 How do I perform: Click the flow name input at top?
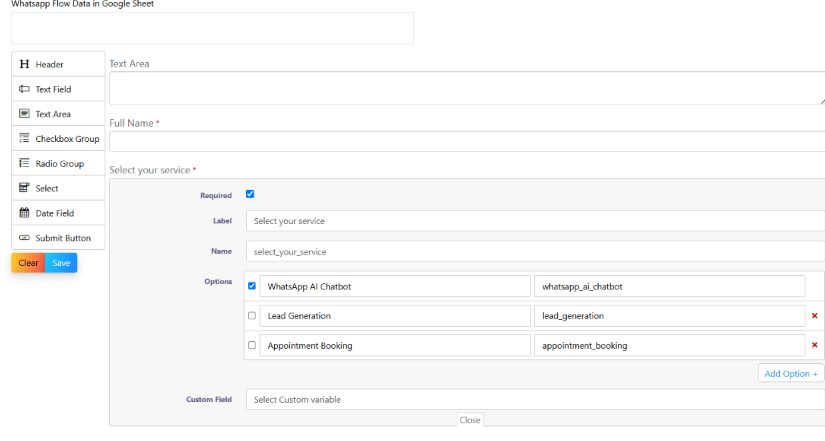[213, 28]
